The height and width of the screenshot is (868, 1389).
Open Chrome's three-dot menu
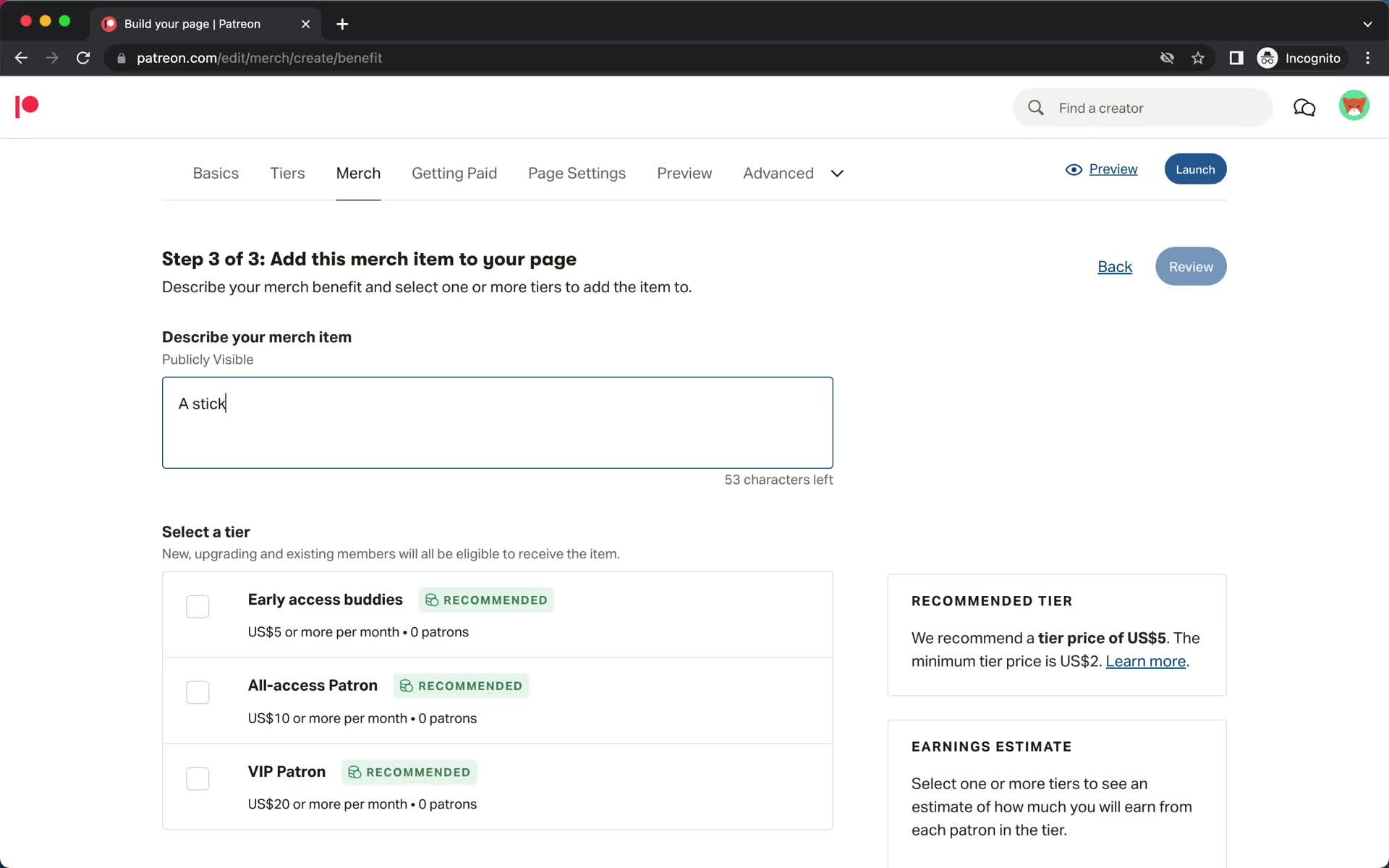[1367, 58]
